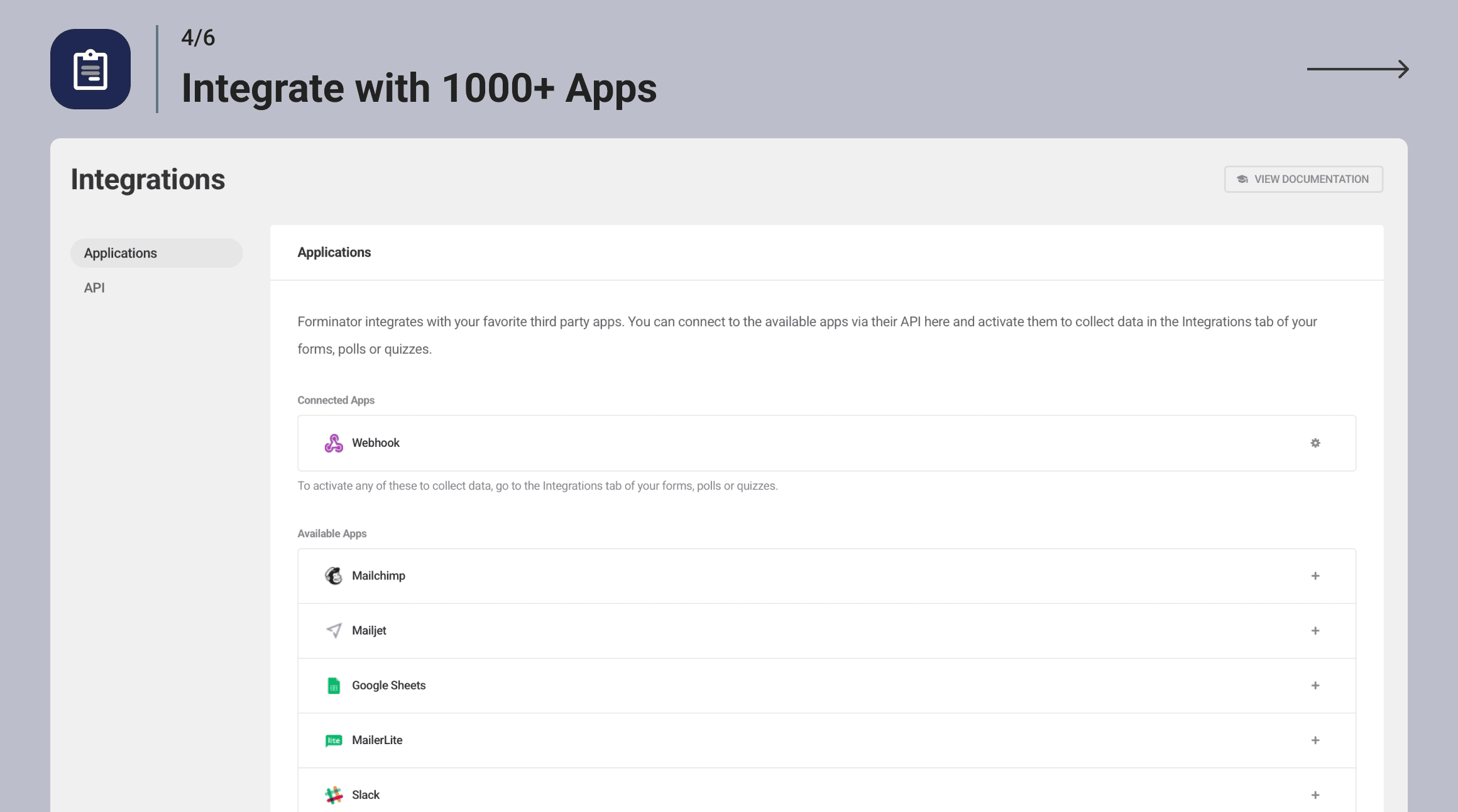Click the Mailchimp monkey icon
Image resolution: width=1458 pixels, height=812 pixels.
point(334,576)
